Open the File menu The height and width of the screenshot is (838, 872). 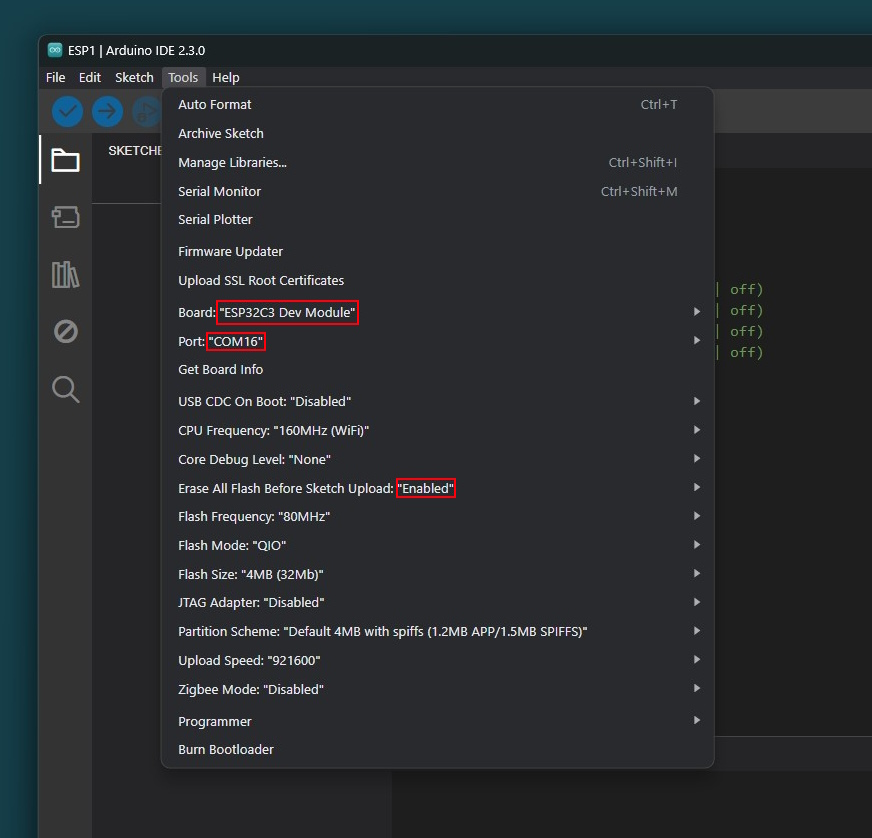[x=55, y=77]
